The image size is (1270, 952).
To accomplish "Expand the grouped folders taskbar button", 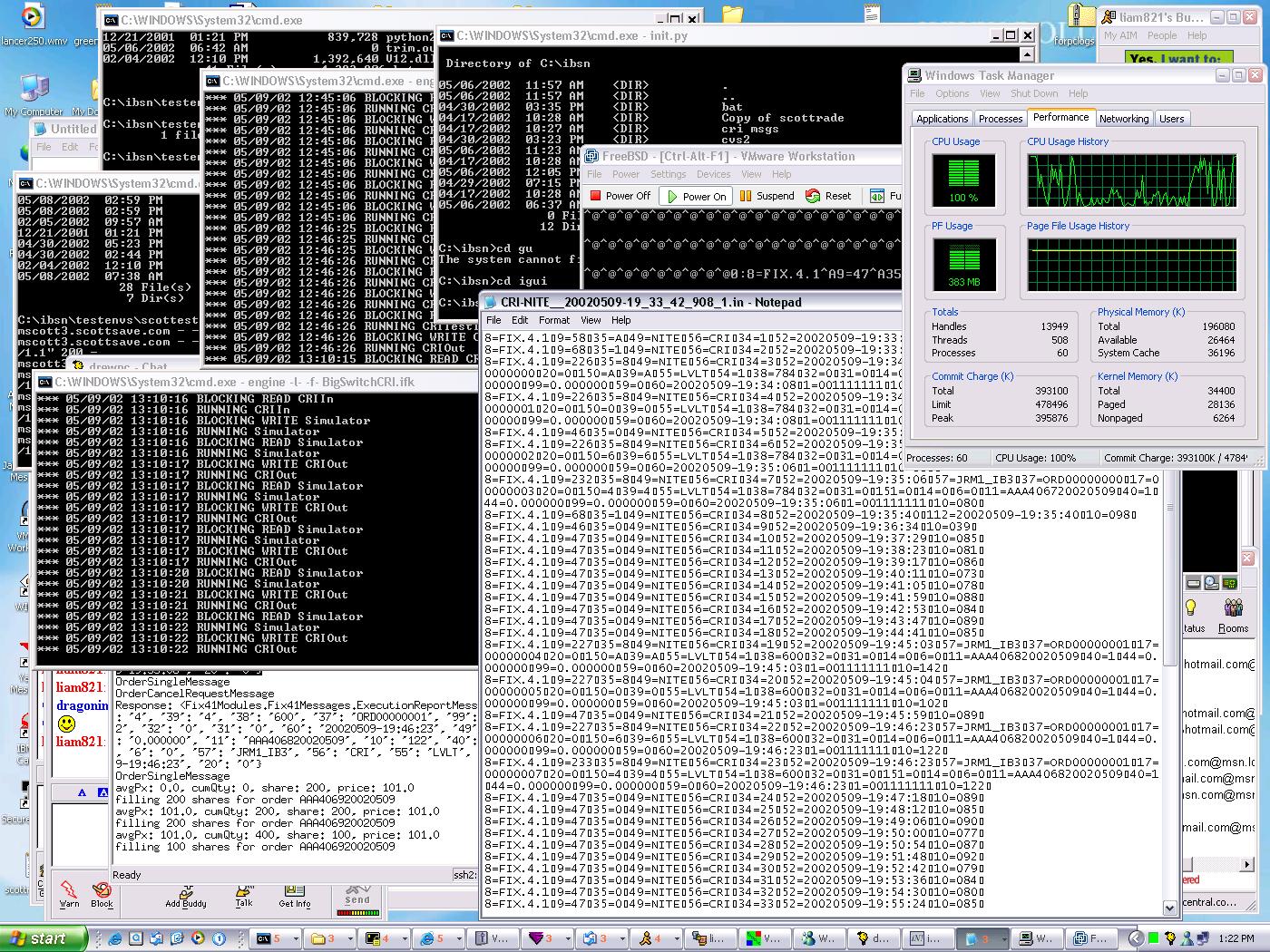I will point(332,938).
